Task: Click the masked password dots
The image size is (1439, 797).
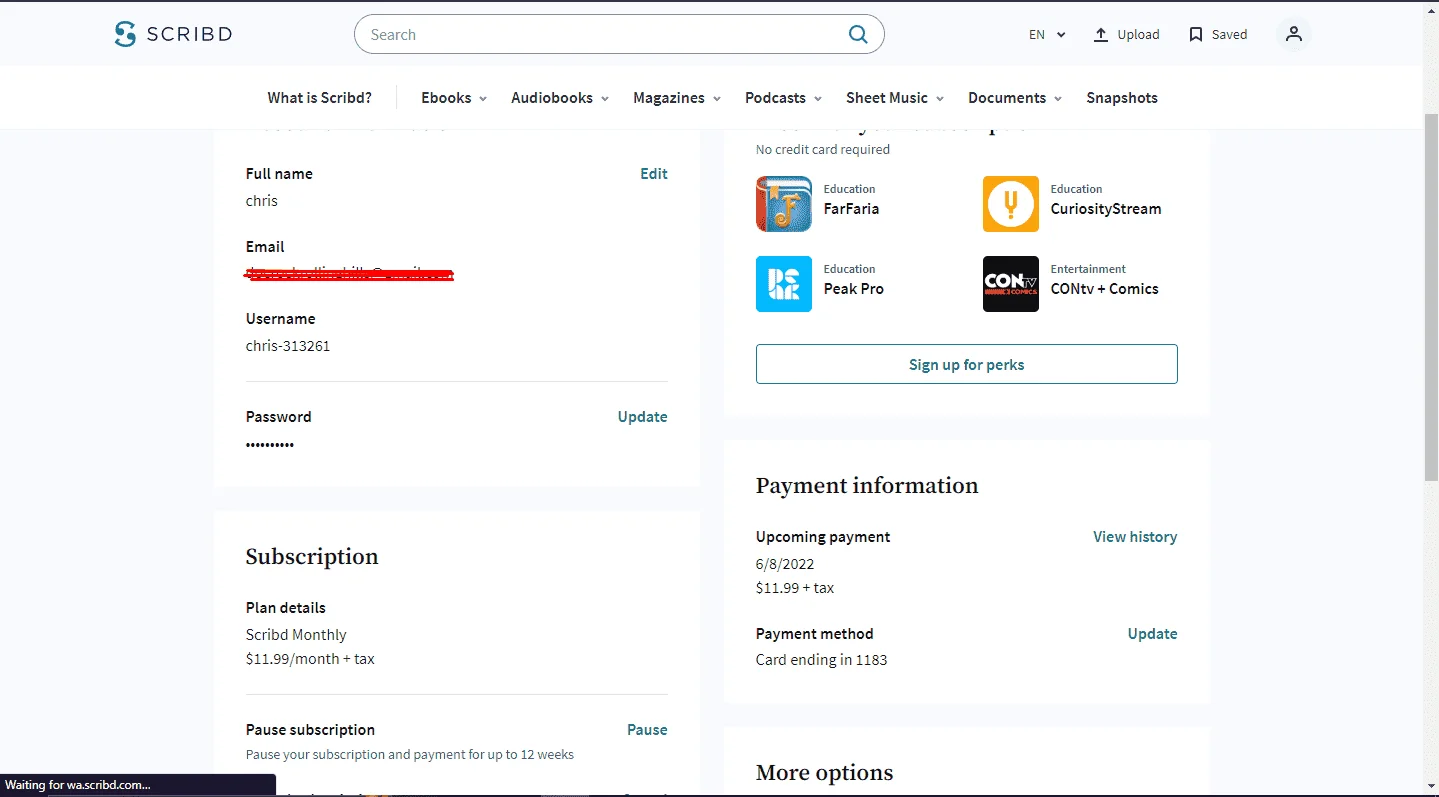Action: point(270,444)
